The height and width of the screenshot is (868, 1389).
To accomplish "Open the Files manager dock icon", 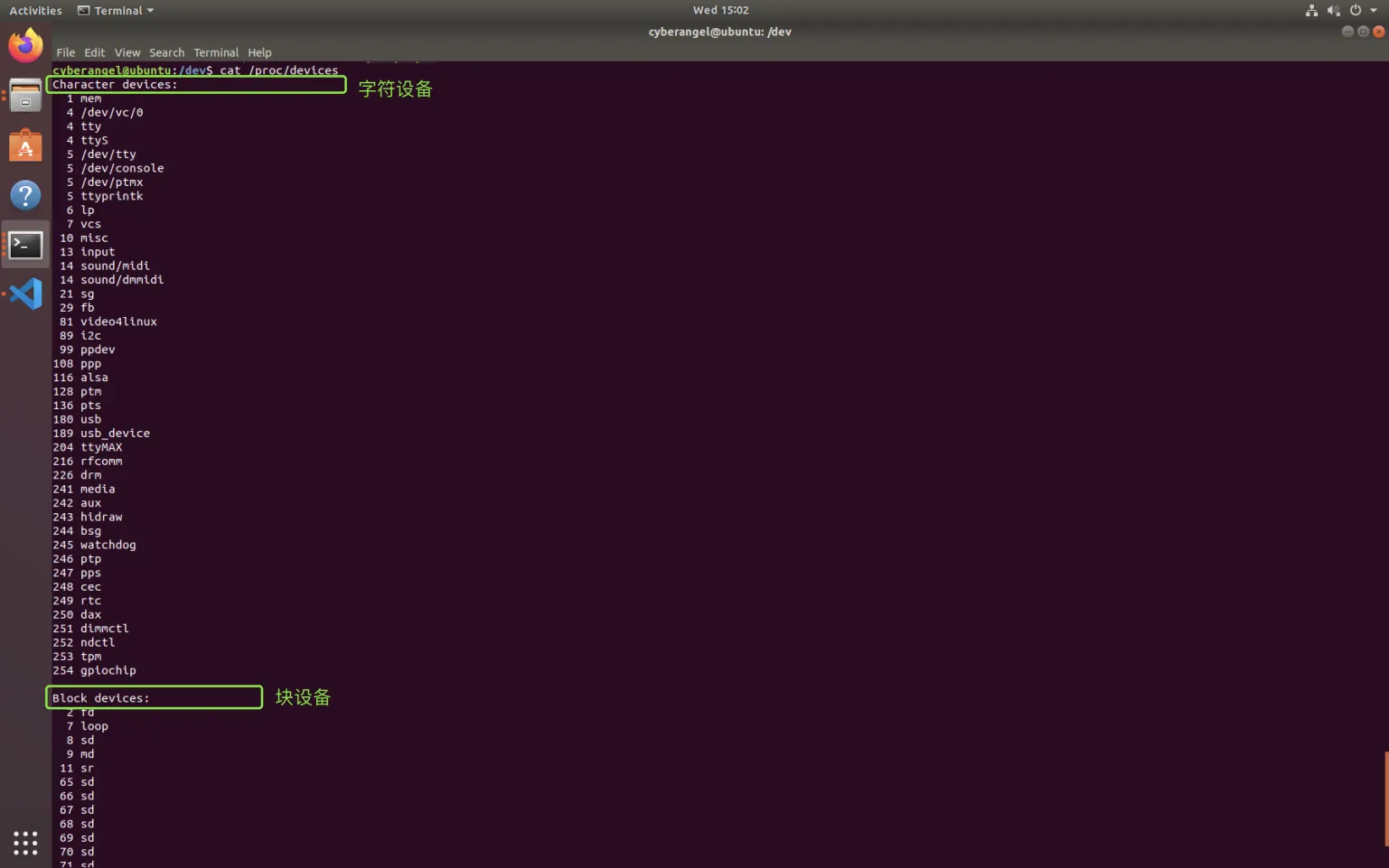I will tap(25, 97).
